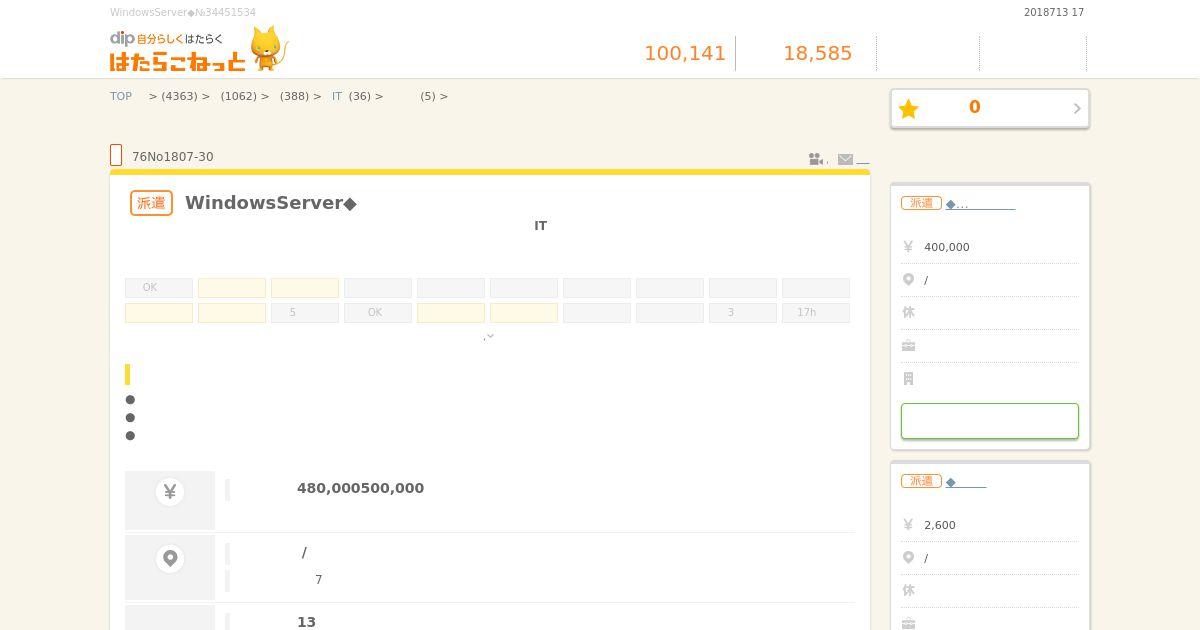The height and width of the screenshot is (630, 1200).
Task: Open the job title link in the 400,000 card
Action: (980, 204)
